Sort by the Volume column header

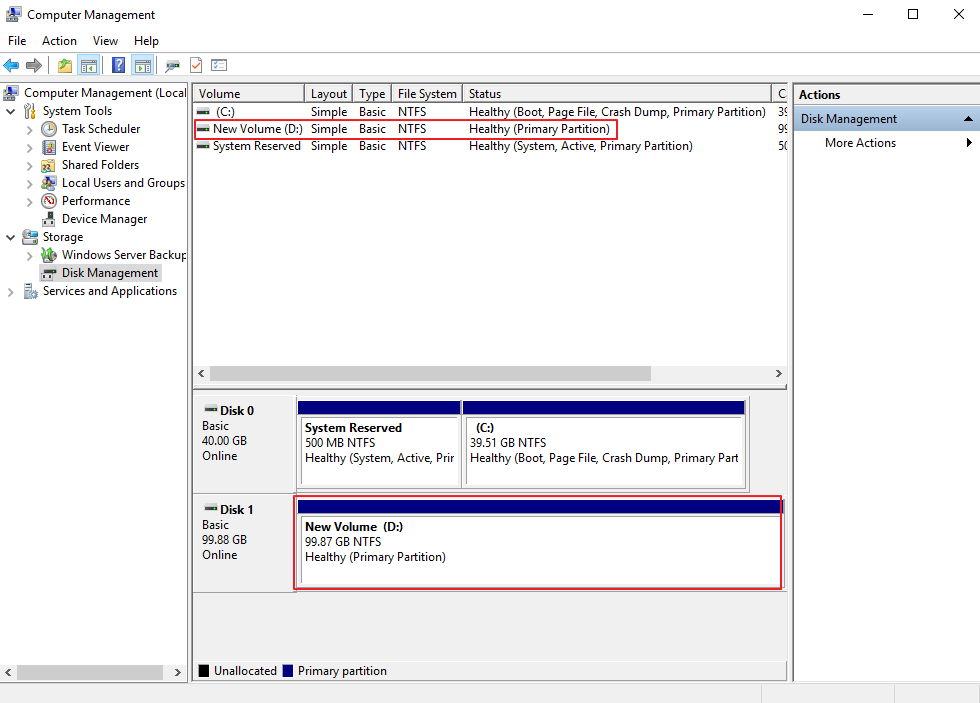(249, 93)
